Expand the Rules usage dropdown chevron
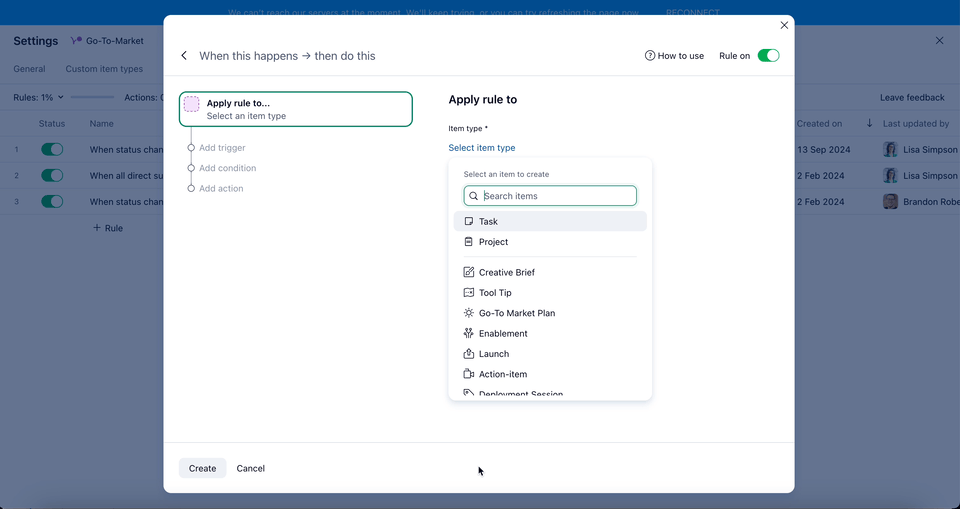The image size is (960, 509). tap(61, 97)
